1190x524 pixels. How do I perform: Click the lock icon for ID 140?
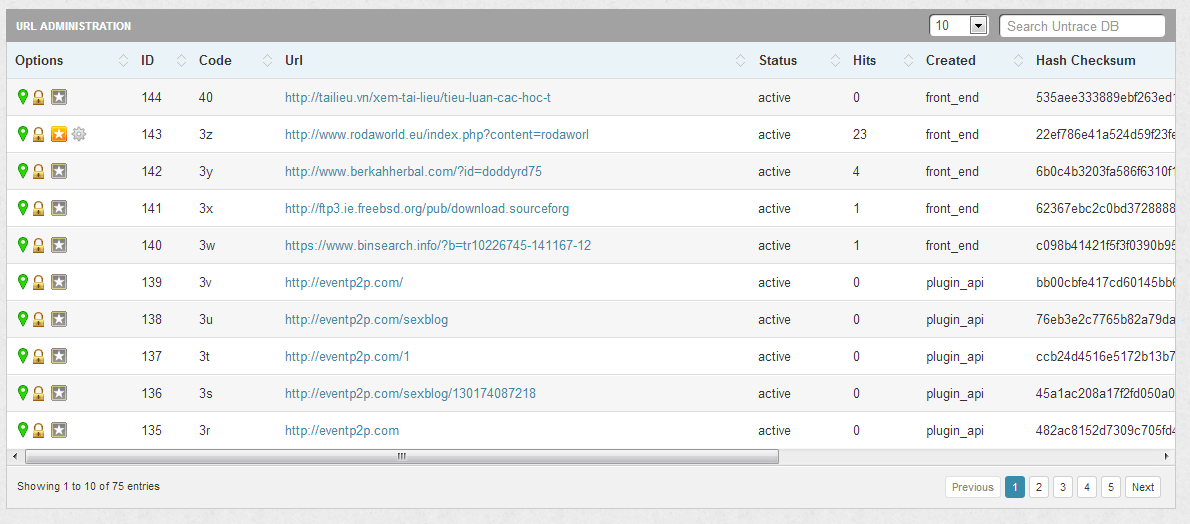click(x=38, y=245)
